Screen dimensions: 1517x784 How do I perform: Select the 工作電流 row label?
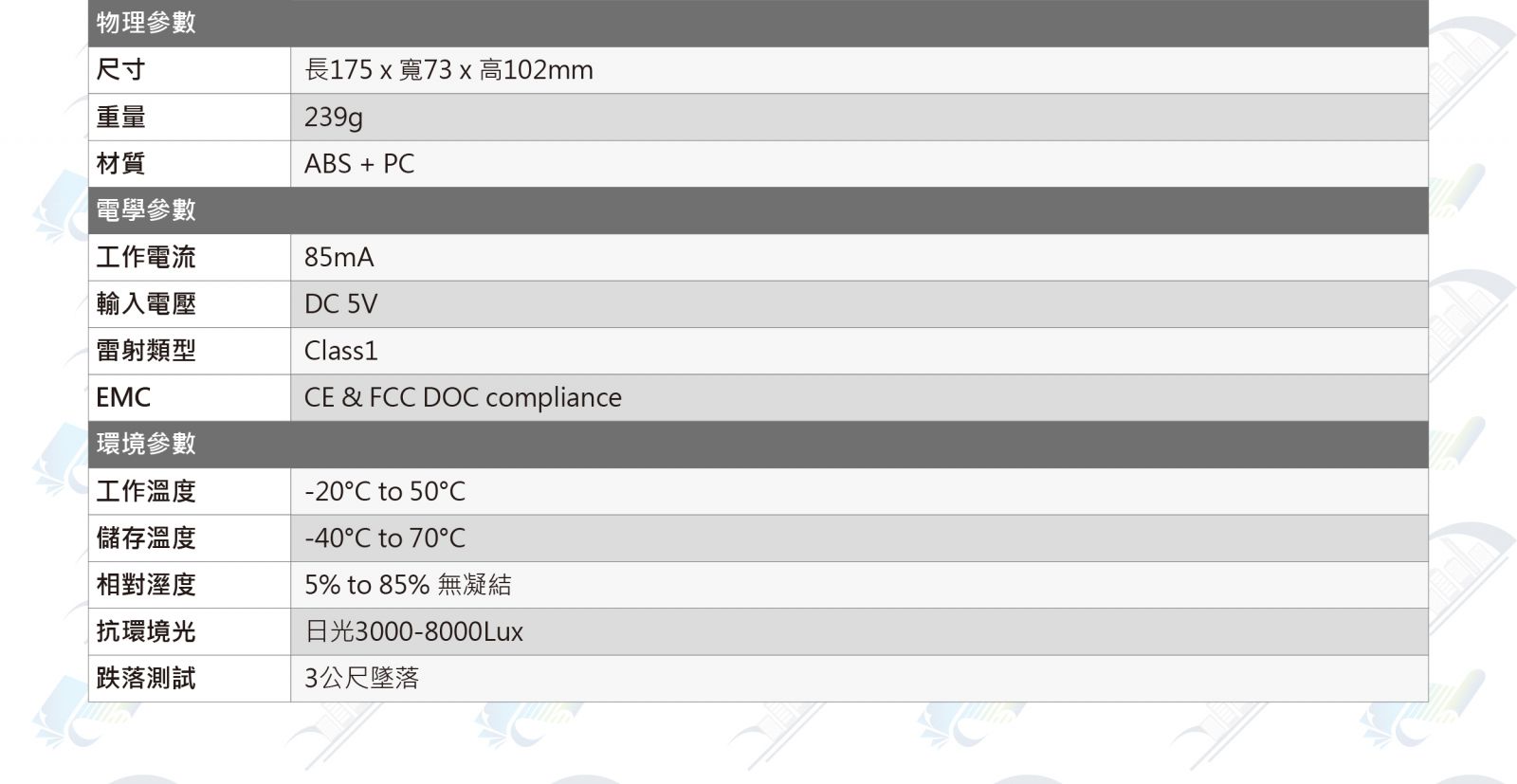(x=146, y=257)
